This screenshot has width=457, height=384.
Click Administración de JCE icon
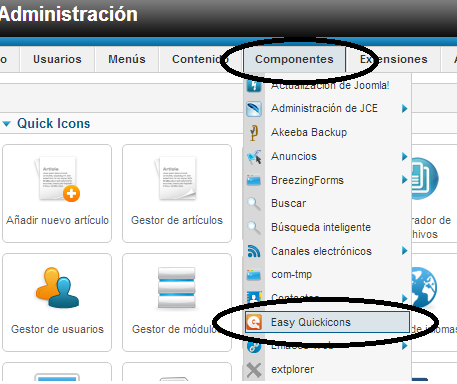click(x=254, y=109)
